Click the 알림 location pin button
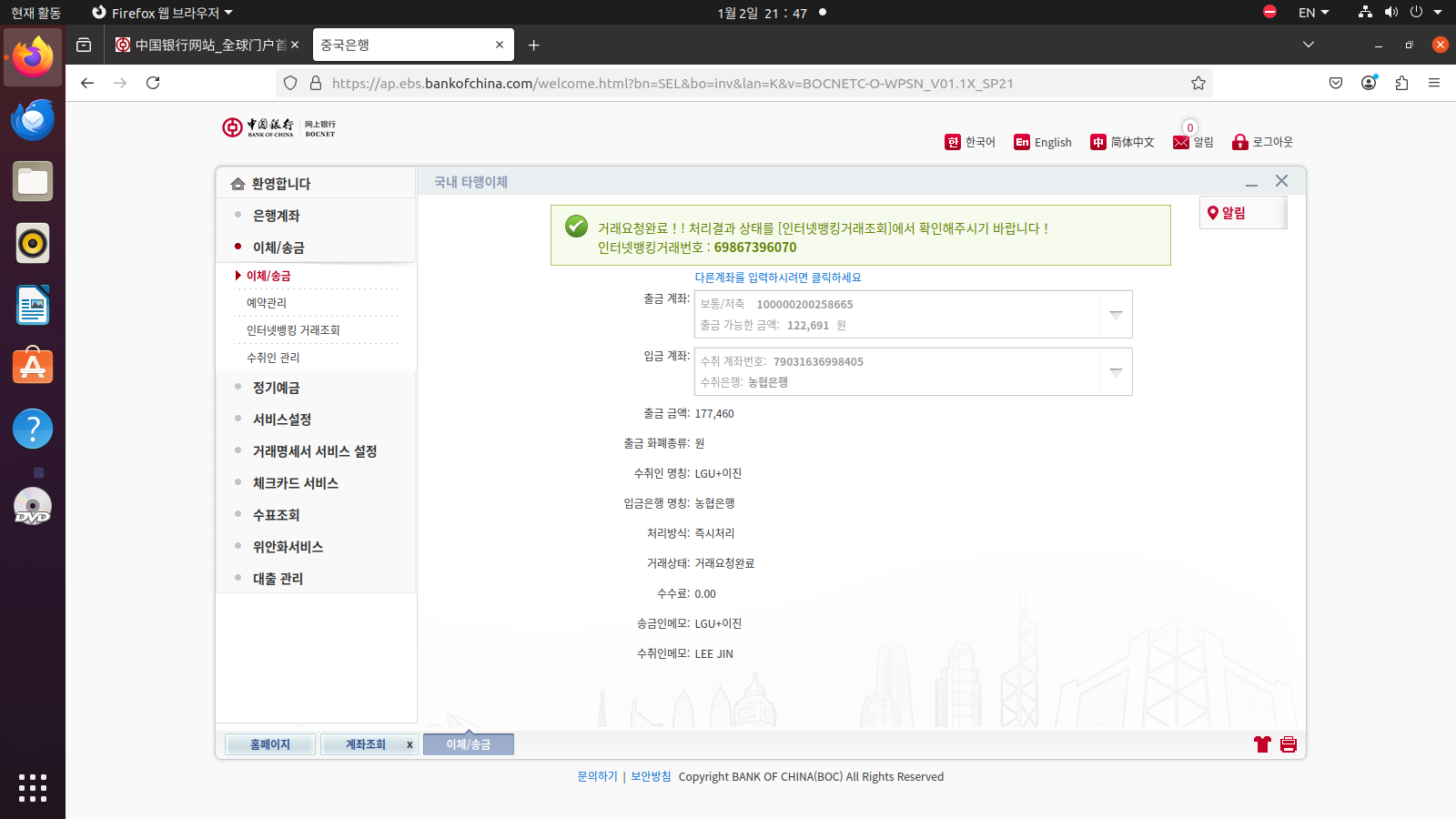 point(1227,213)
